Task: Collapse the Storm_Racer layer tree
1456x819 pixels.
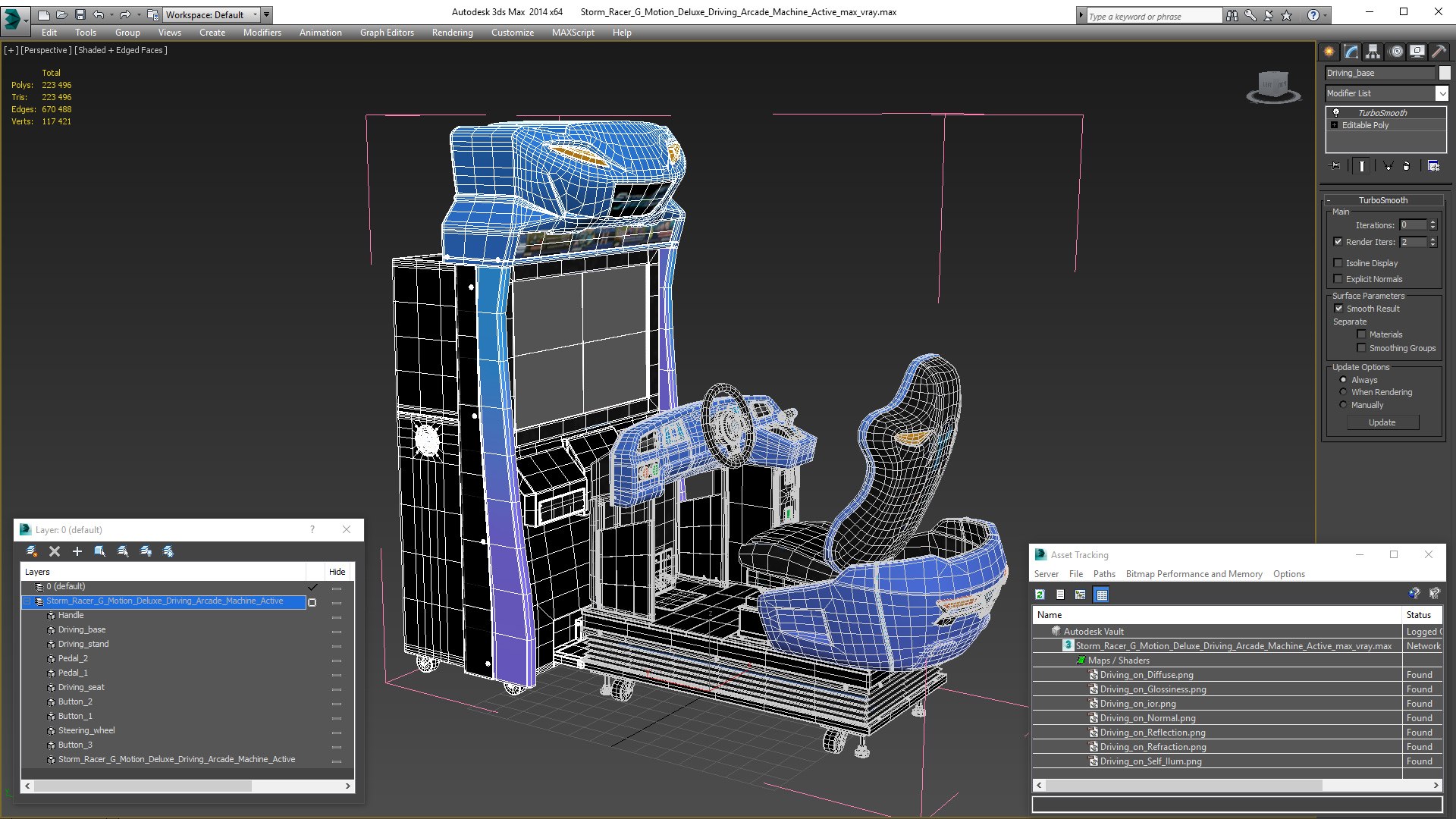Action: coord(27,601)
